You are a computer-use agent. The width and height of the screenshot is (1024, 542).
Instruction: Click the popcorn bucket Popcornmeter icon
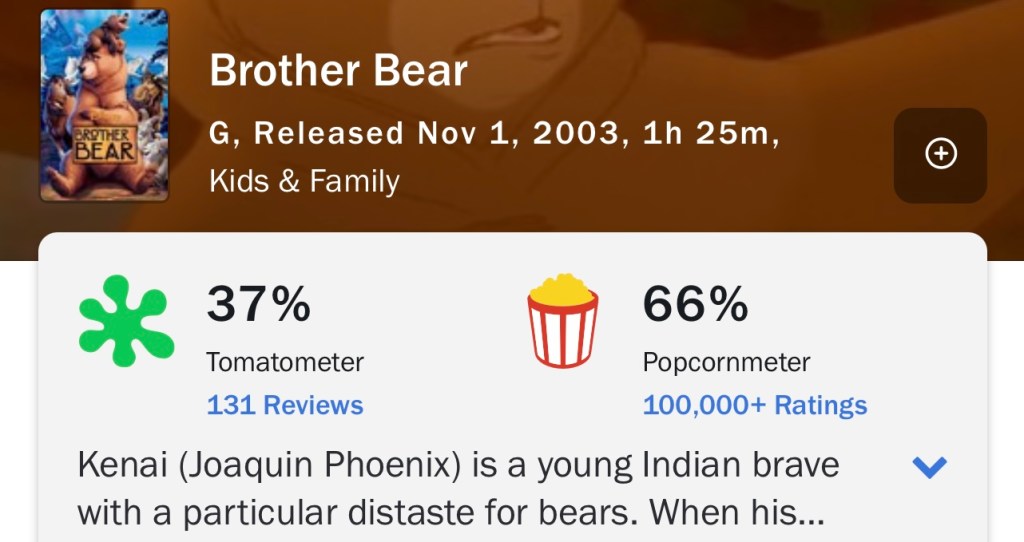click(x=563, y=320)
